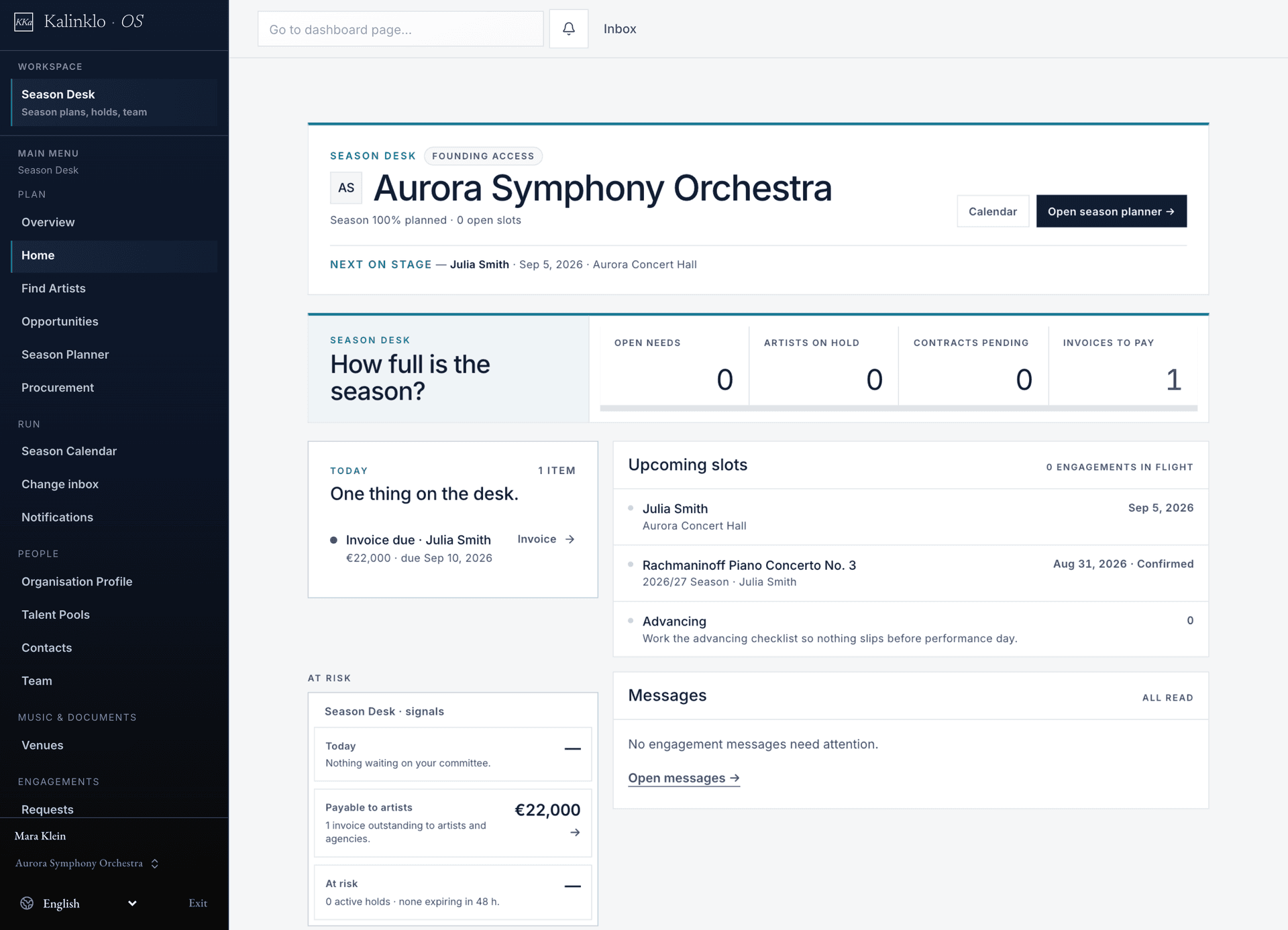
Task: Open Notifications in the sidebar
Action: (x=114, y=517)
